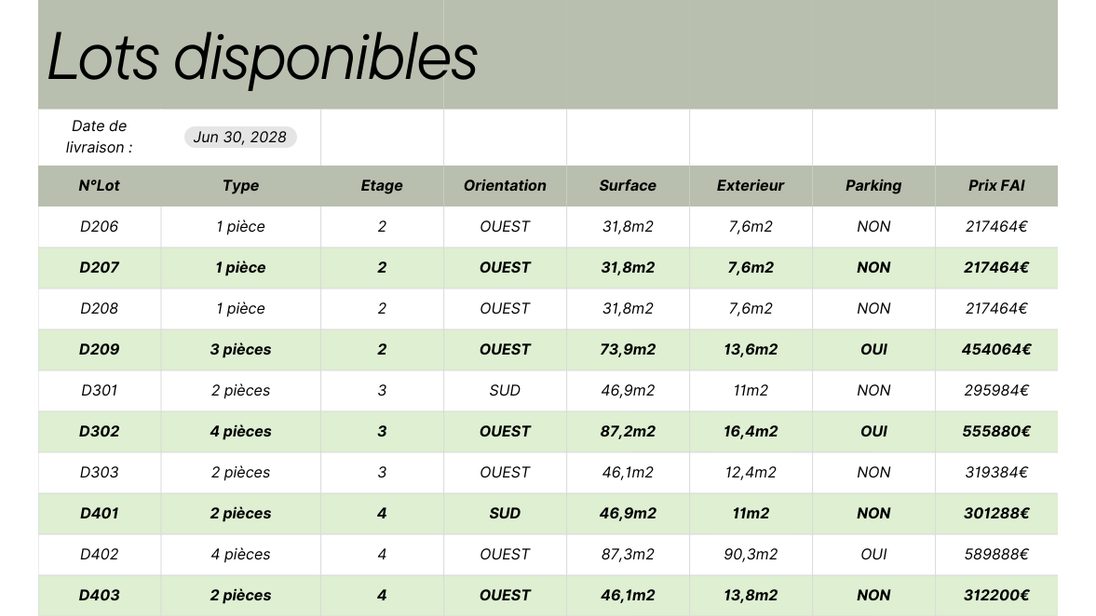Image resolution: width=1096 pixels, height=616 pixels.
Task: Select the "Date de livraison" label cell
Action: [x=99, y=137]
